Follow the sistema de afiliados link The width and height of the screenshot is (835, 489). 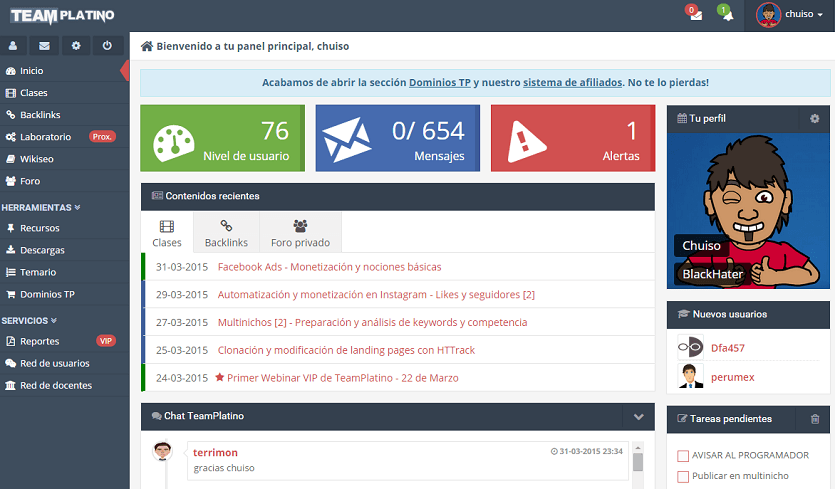click(572, 83)
